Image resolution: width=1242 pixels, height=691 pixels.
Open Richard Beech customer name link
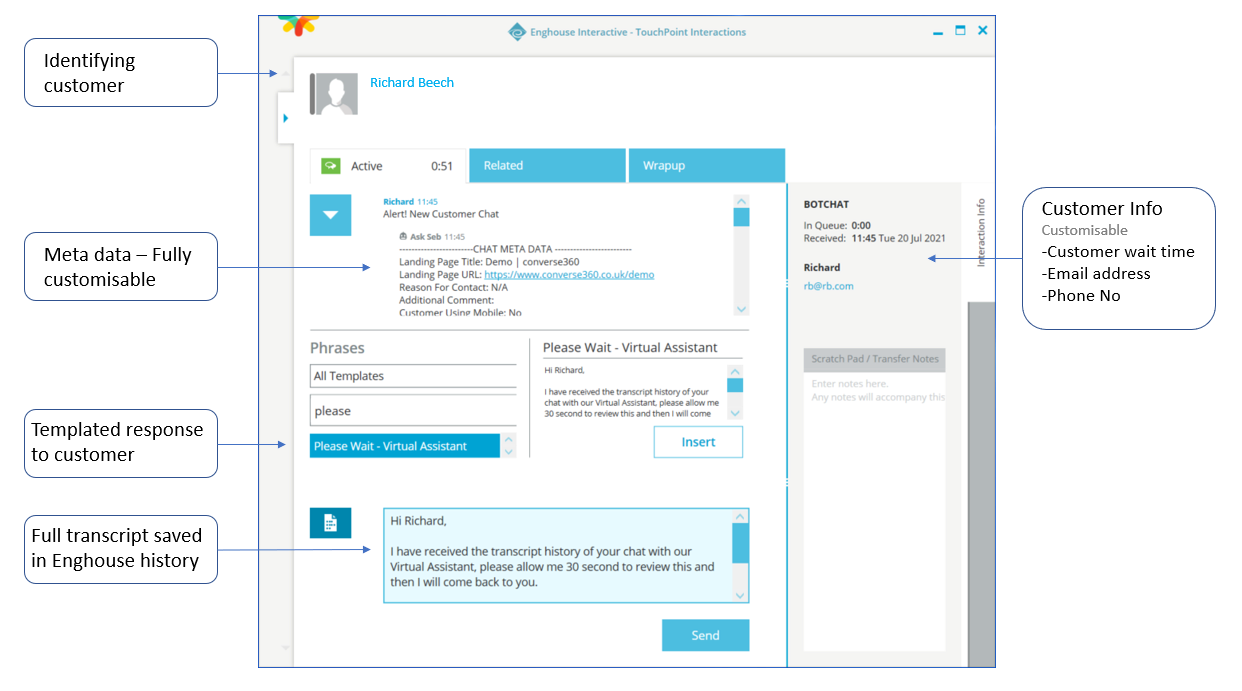click(x=412, y=83)
